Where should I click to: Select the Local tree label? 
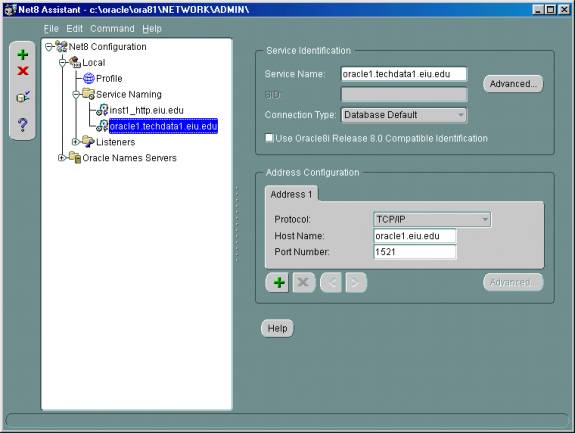coord(94,62)
